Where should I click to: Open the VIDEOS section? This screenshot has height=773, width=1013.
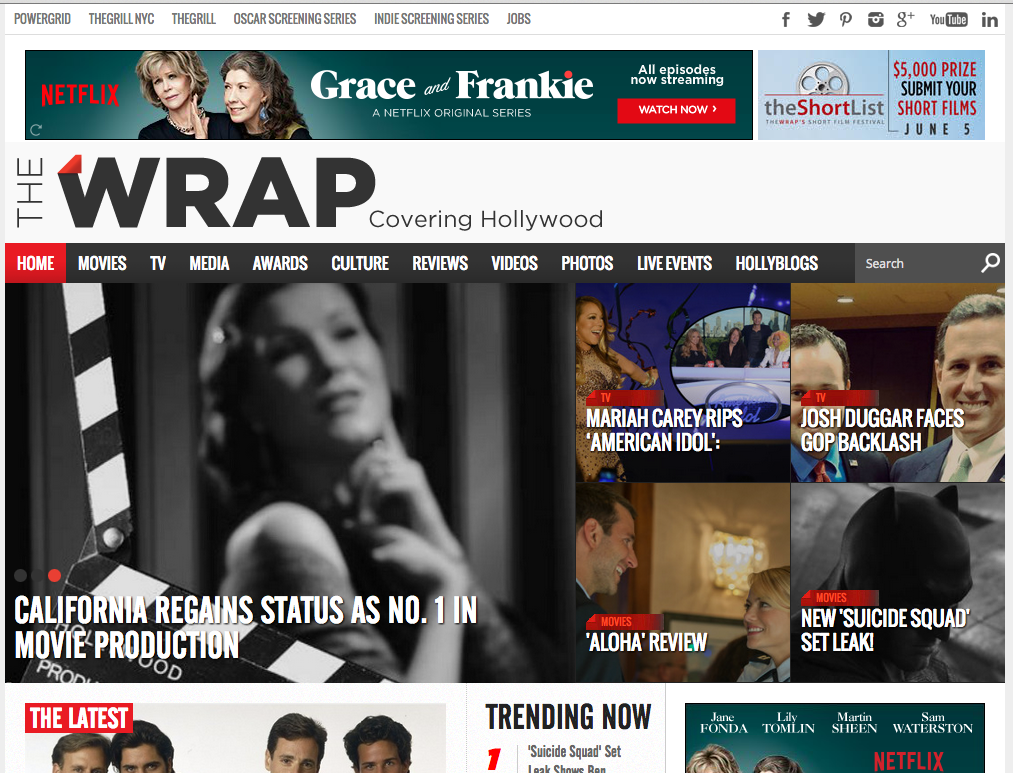[x=514, y=263]
